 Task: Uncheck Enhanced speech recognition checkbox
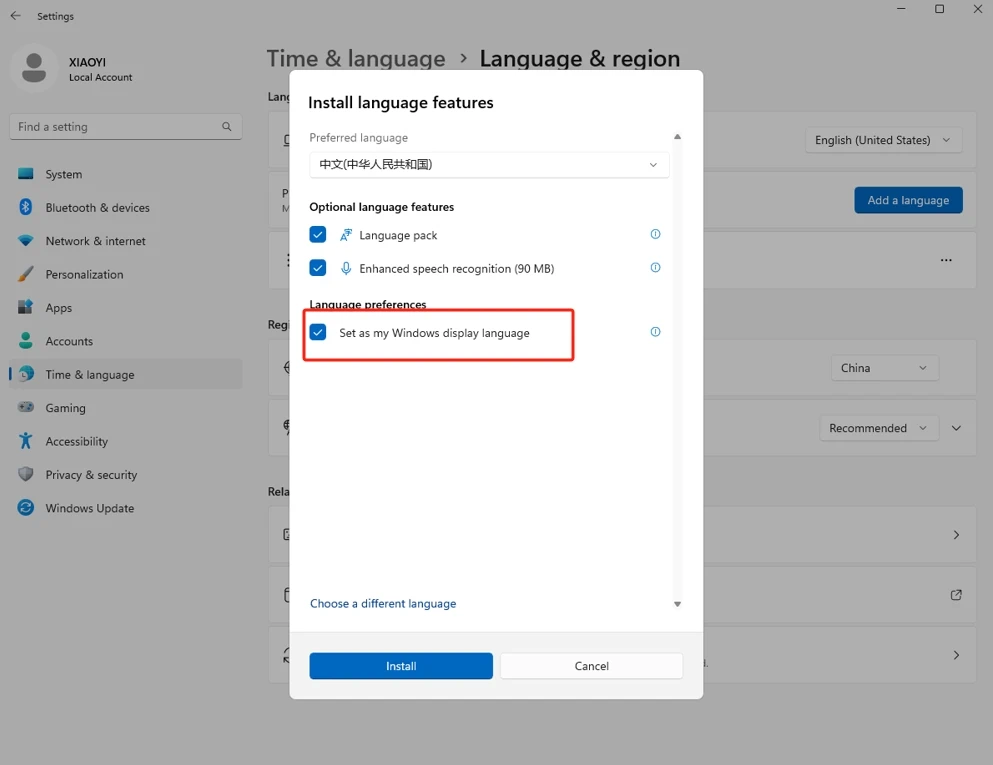tap(318, 269)
